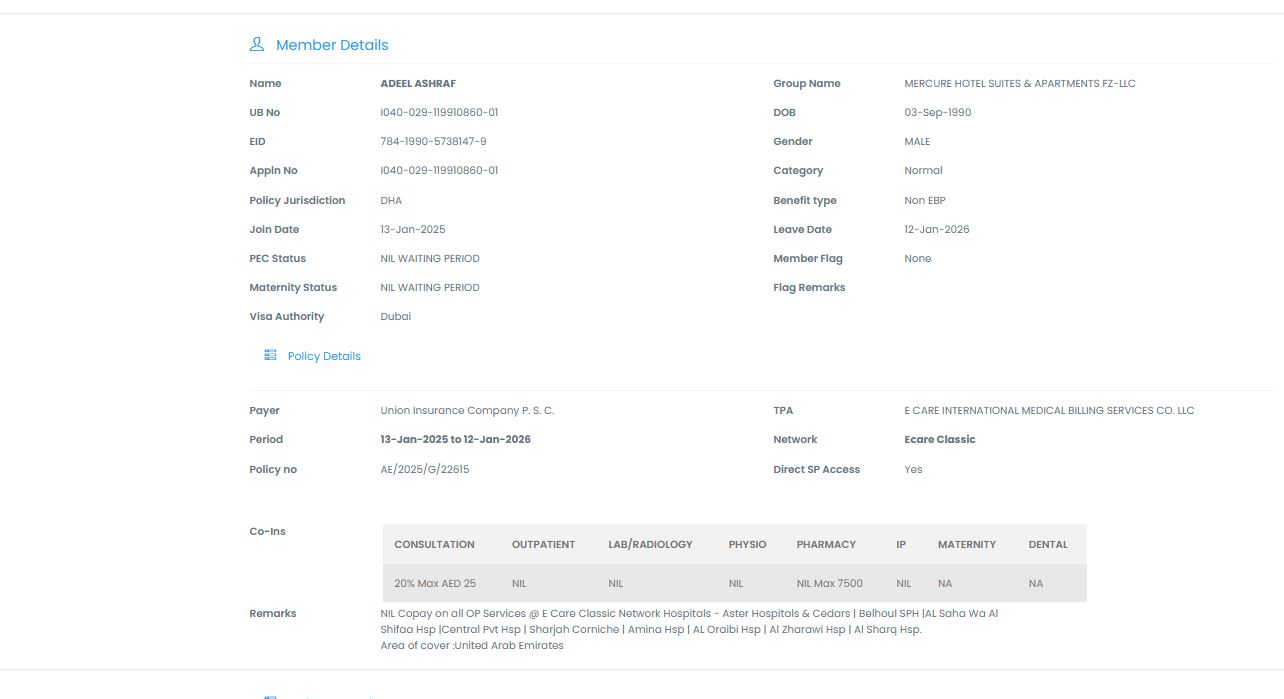
Task: Click the NIL Max 7500 pharmacy cell
Action: tap(829, 583)
